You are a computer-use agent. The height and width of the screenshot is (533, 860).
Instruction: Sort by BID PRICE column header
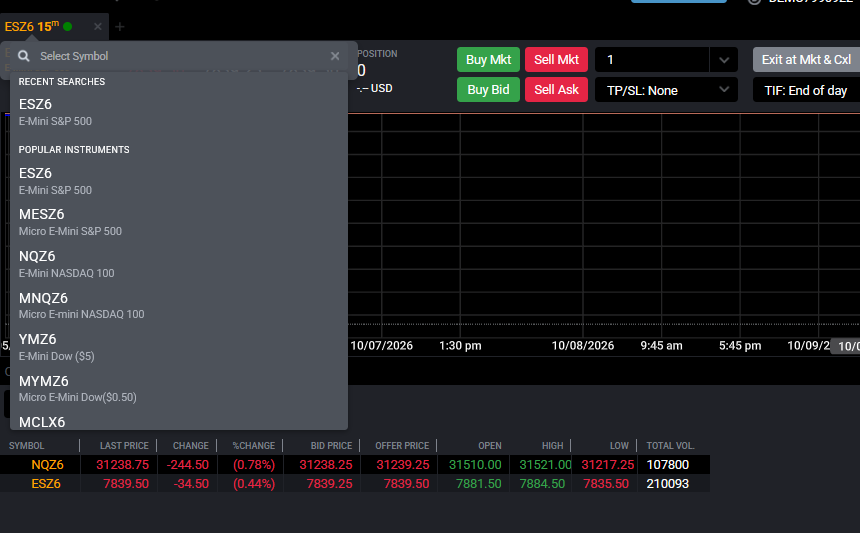(x=331, y=446)
